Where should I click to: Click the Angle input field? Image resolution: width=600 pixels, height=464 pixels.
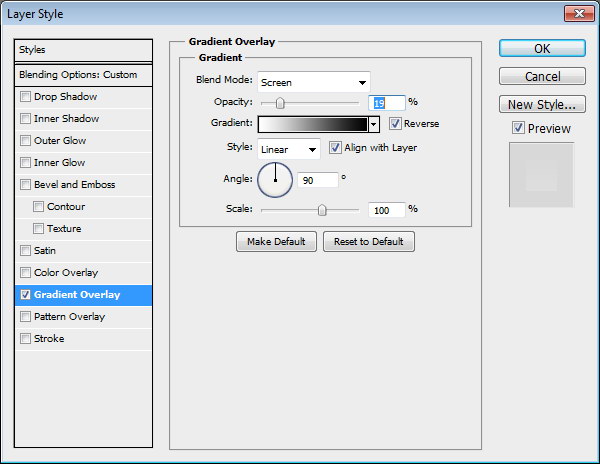[x=318, y=180]
